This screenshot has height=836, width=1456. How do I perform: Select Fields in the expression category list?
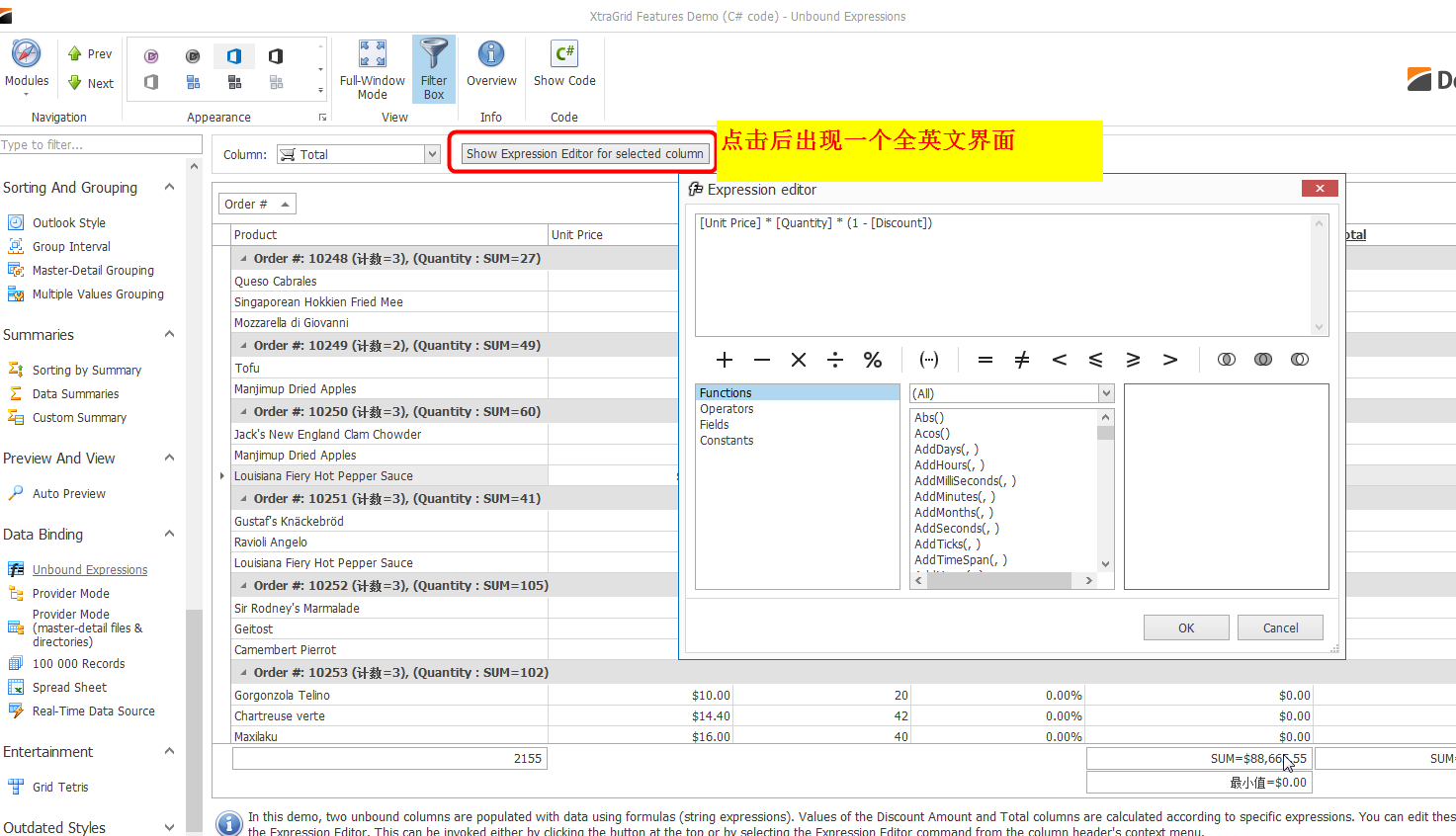point(715,425)
